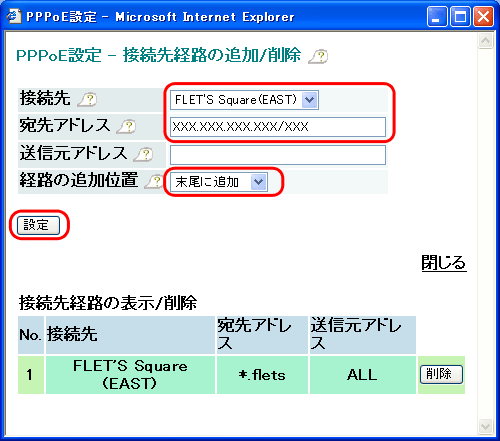Click the 設定 button

(x=38, y=225)
